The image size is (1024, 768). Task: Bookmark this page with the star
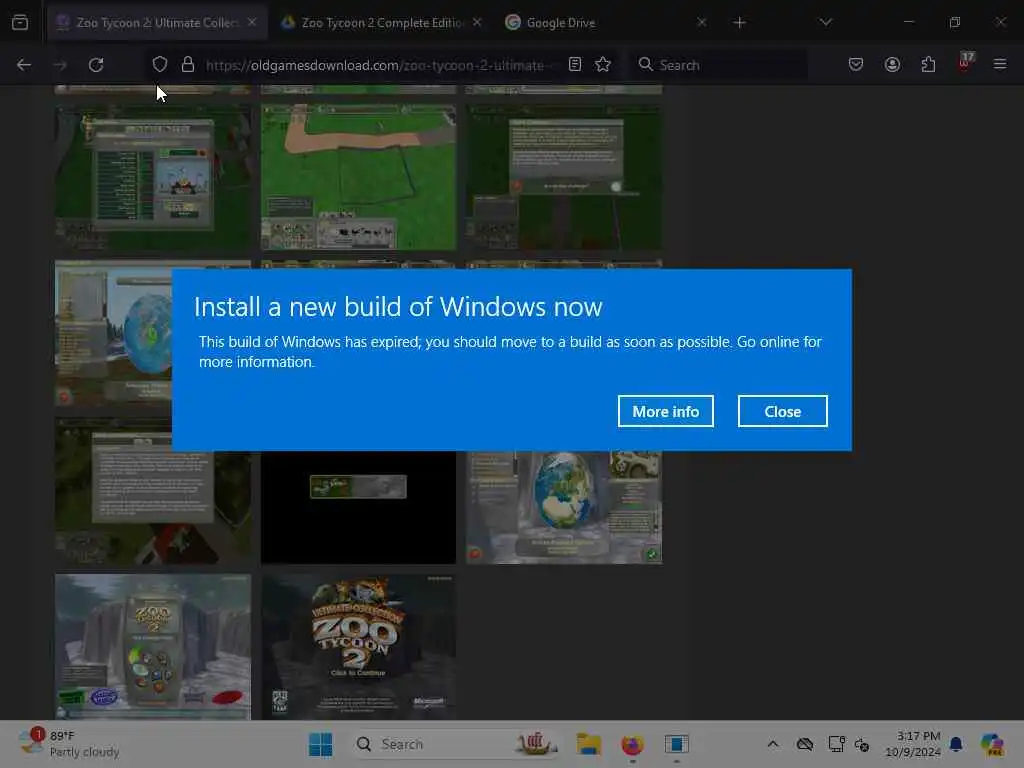603,65
